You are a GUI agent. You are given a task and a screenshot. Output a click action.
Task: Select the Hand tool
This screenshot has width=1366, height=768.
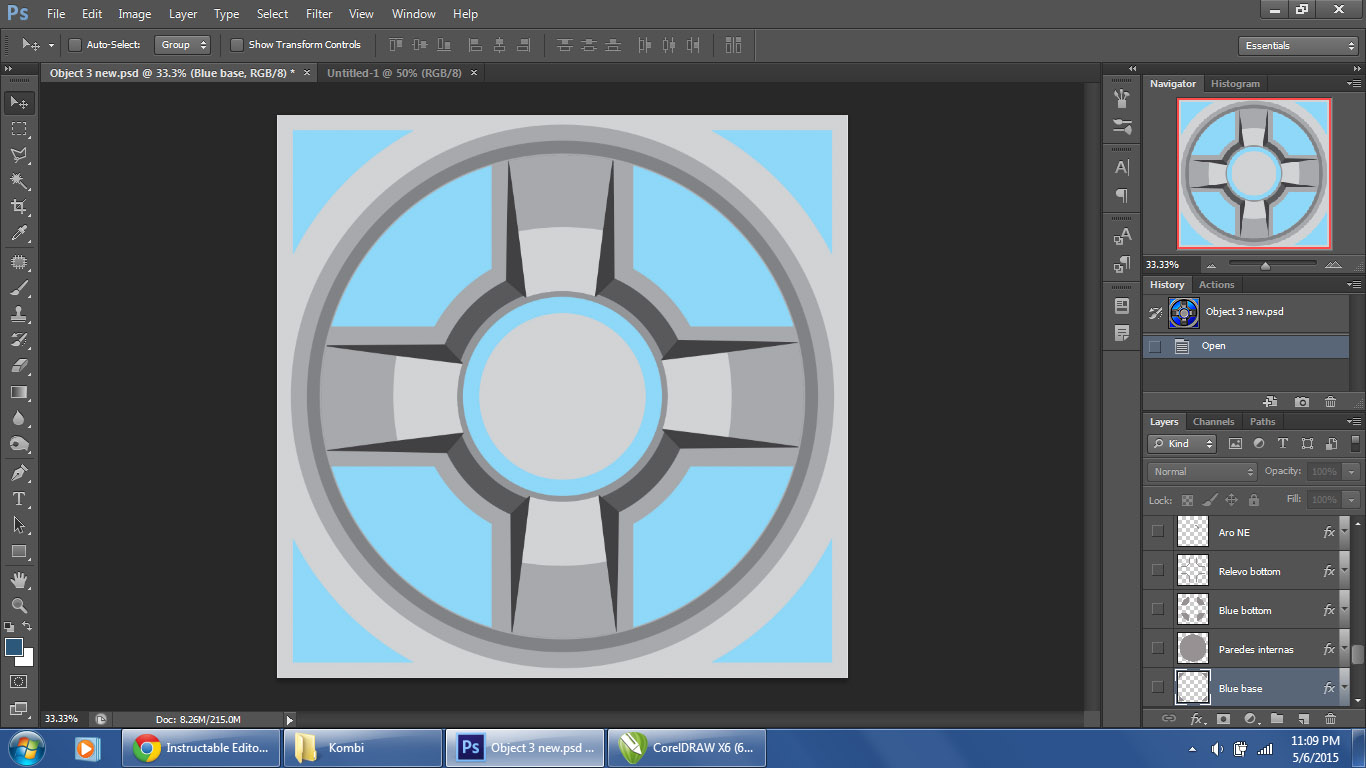click(x=18, y=579)
